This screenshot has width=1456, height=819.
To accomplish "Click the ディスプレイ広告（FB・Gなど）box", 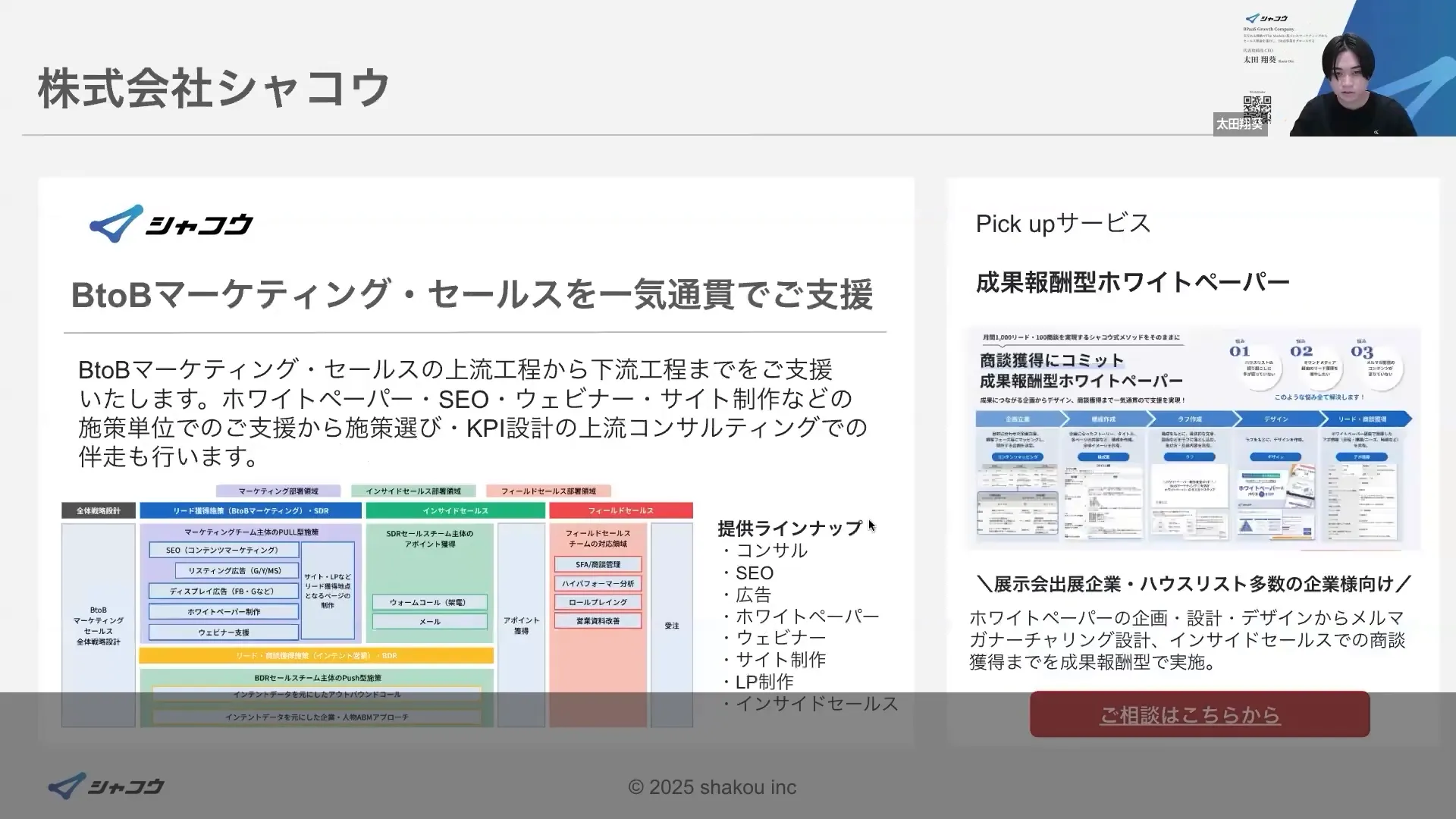I will (223, 591).
